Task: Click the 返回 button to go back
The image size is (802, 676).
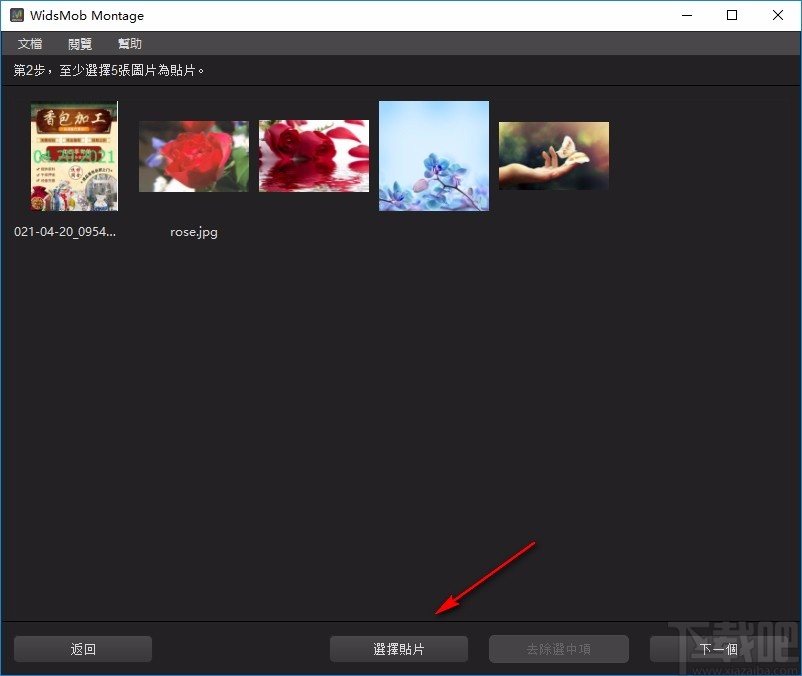Action: [x=82, y=648]
